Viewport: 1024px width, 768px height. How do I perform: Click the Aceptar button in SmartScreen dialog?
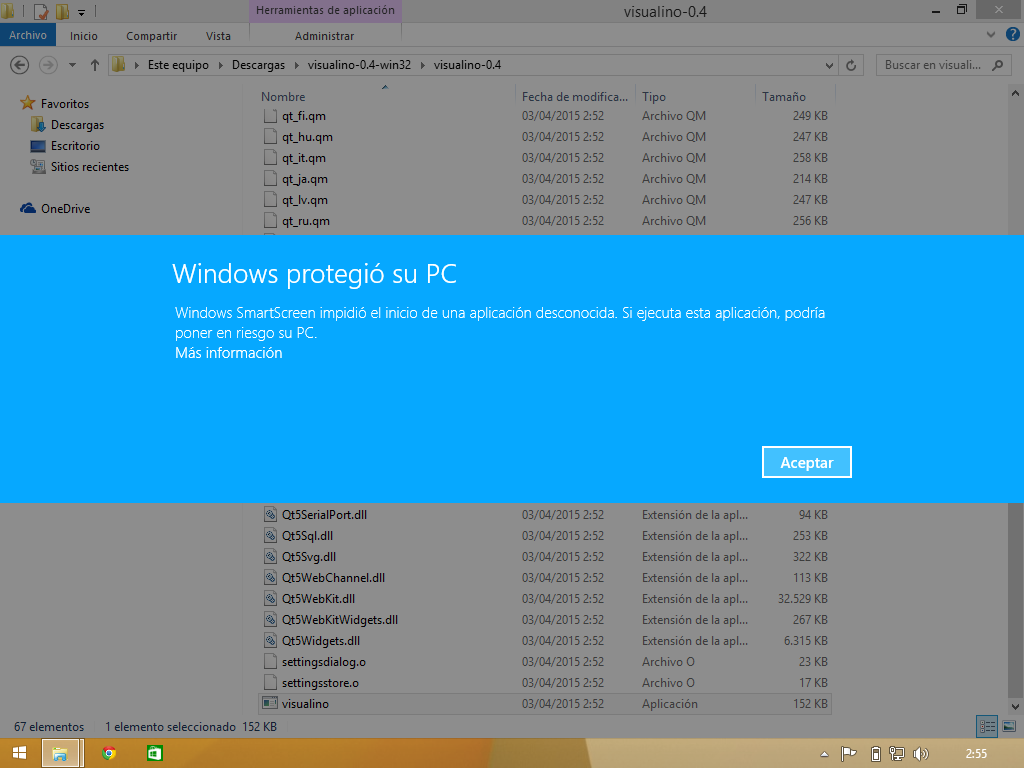tap(807, 462)
